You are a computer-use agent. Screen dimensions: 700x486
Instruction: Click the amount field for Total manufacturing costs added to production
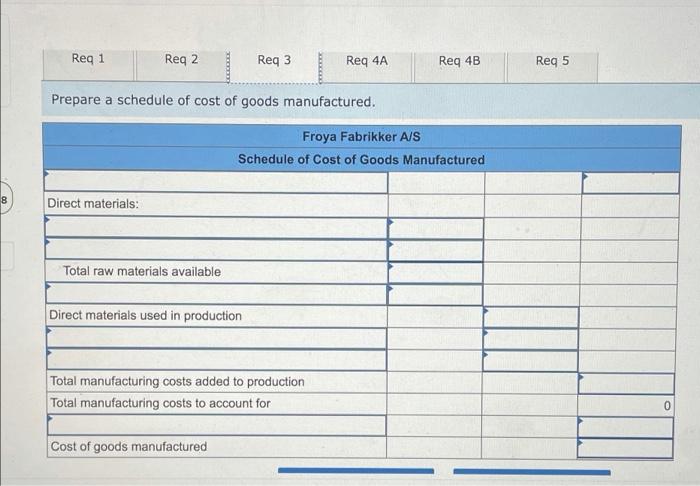click(x=626, y=383)
